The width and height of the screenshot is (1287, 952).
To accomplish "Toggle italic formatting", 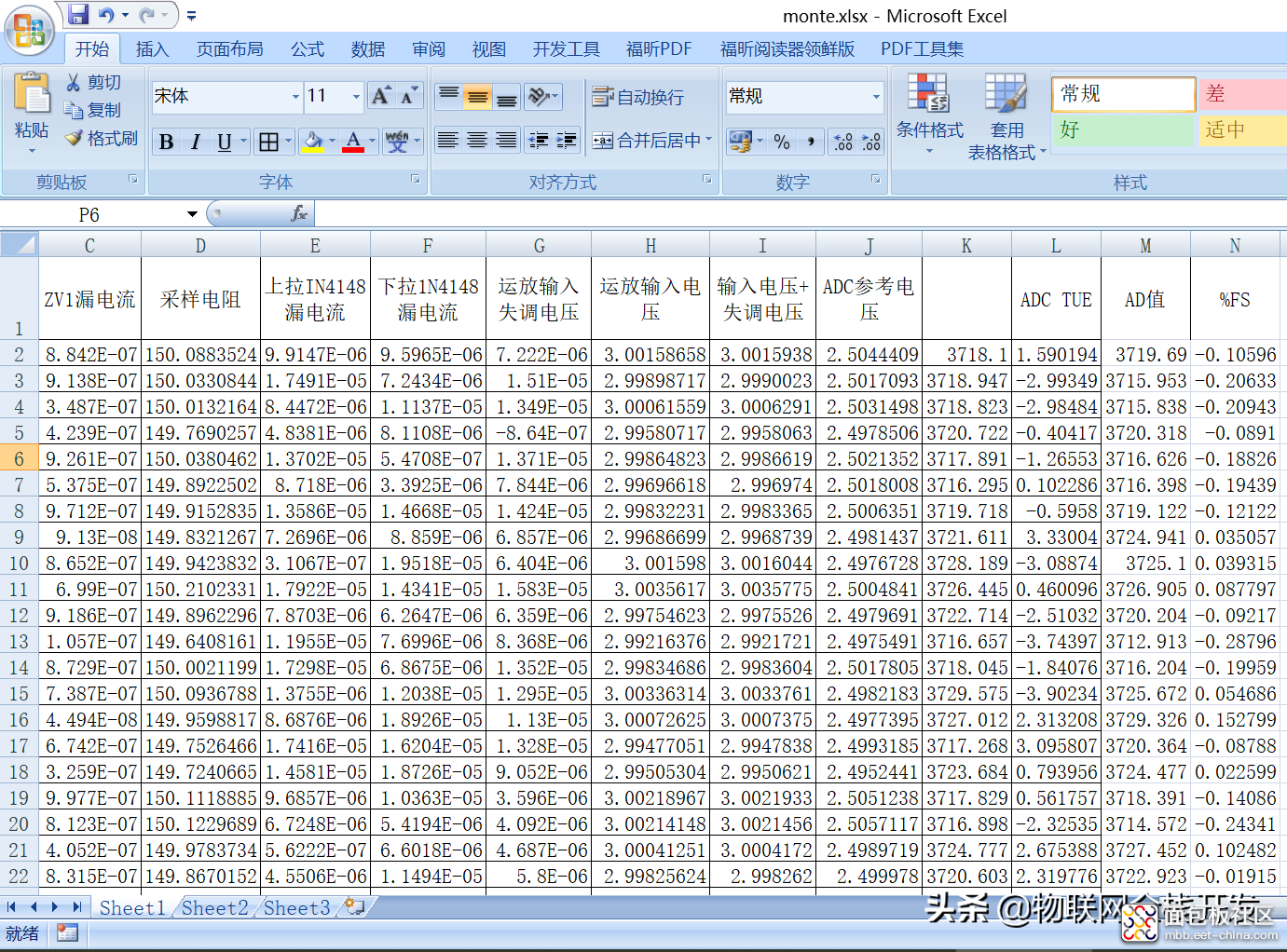I will (195, 142).
